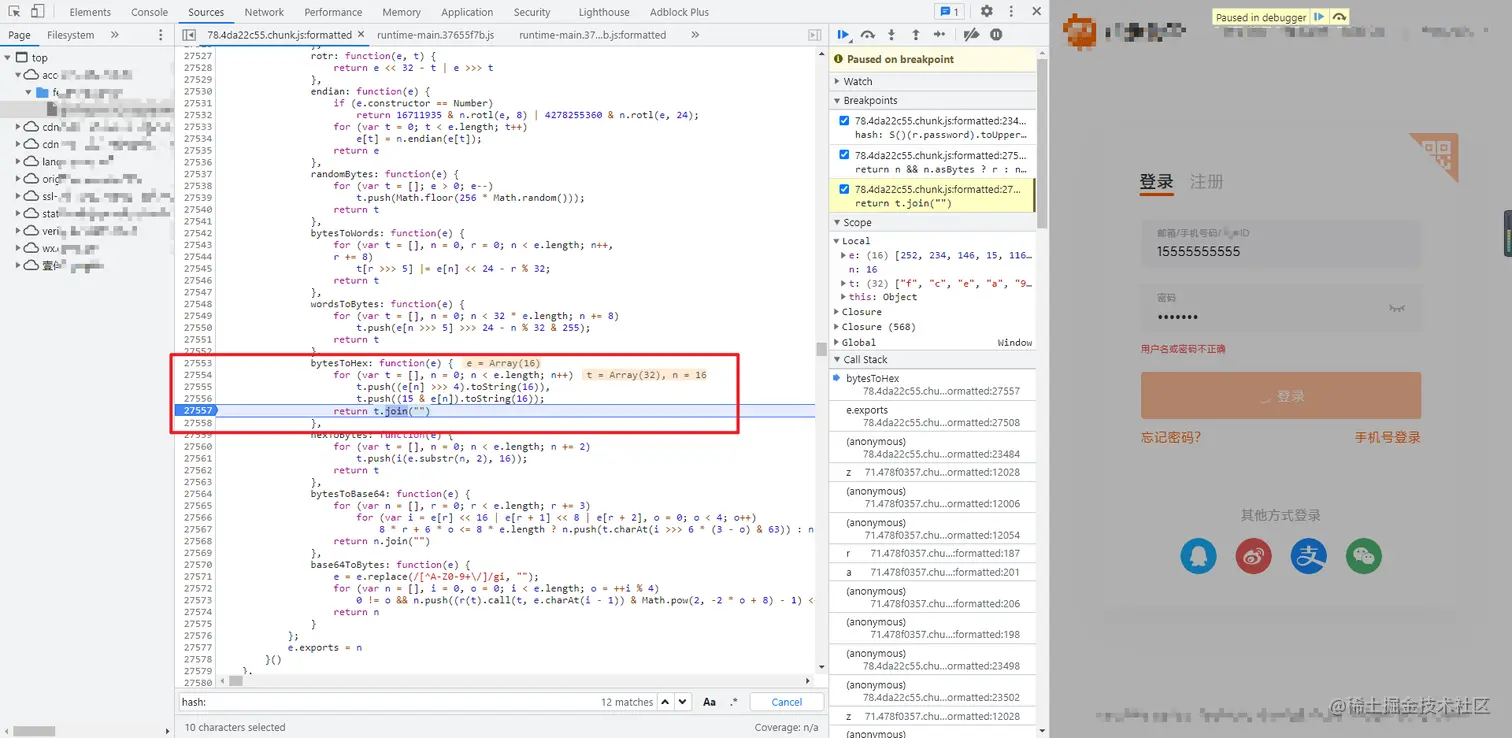
Task: Show more navigator tabs chevron
Action: (x=114, y=35)
